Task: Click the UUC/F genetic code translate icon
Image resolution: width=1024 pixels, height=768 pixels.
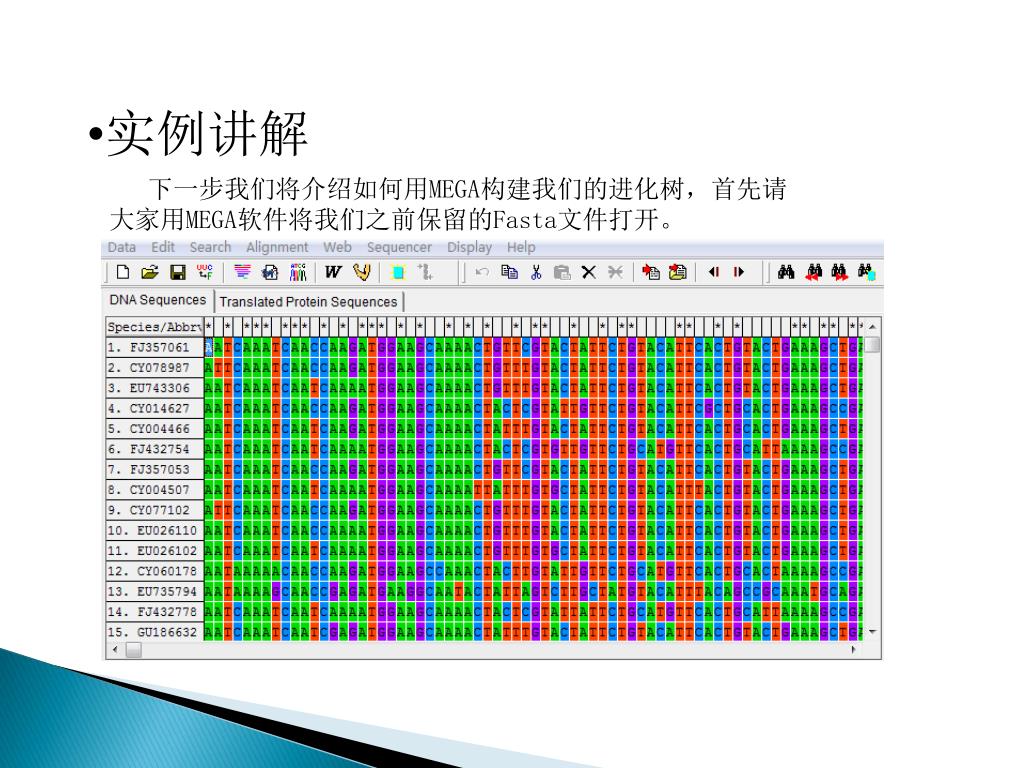Action: (x=204, y=272)
